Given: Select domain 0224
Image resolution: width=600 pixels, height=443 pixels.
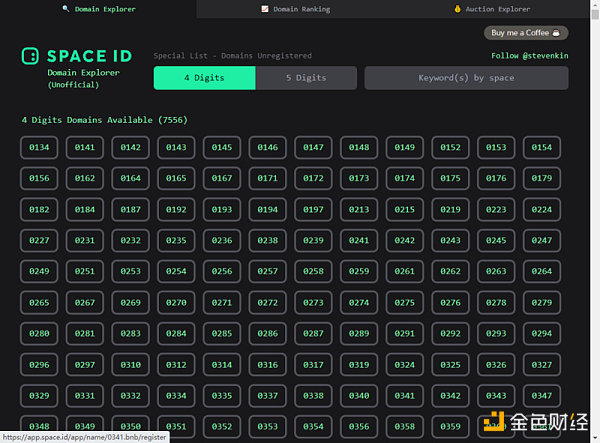Looking at the screenshot, I should click(541, 210).
